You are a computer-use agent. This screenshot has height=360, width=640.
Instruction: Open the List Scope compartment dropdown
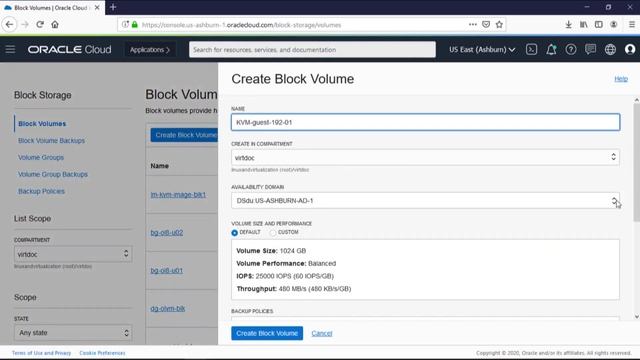point(73,254)
